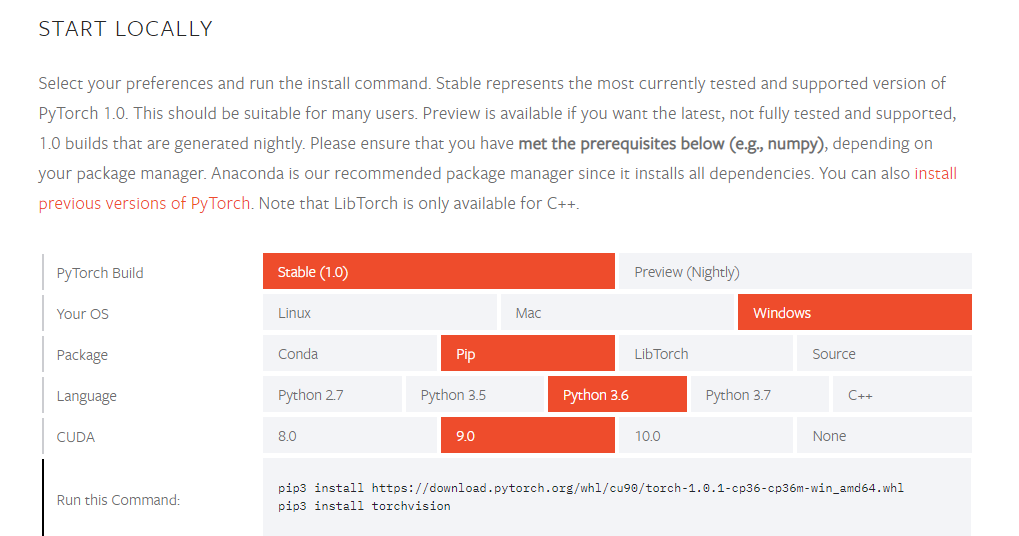Select None for CUDA

click(884, 436)
